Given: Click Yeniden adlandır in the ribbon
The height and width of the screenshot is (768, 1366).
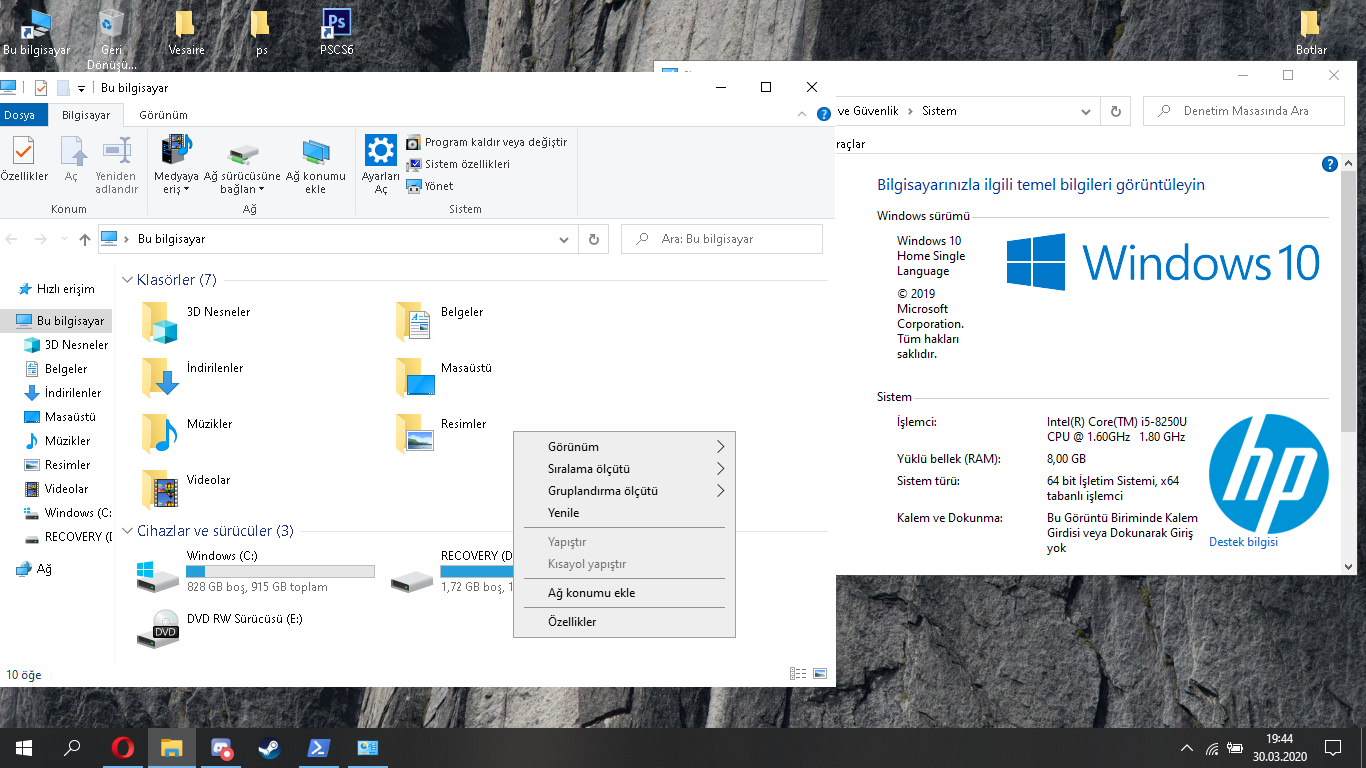Looking at the screenshot, I should click(x=116, y=165).
